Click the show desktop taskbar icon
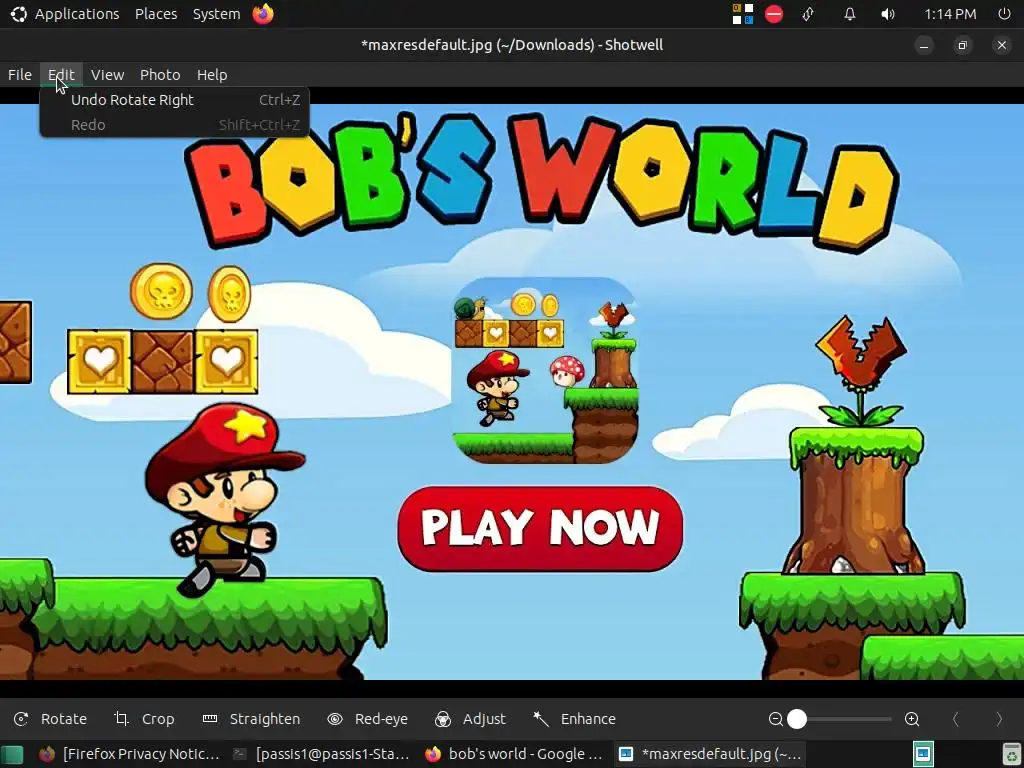This screenshot has height=768, width=1024. [x=12, y=754]
